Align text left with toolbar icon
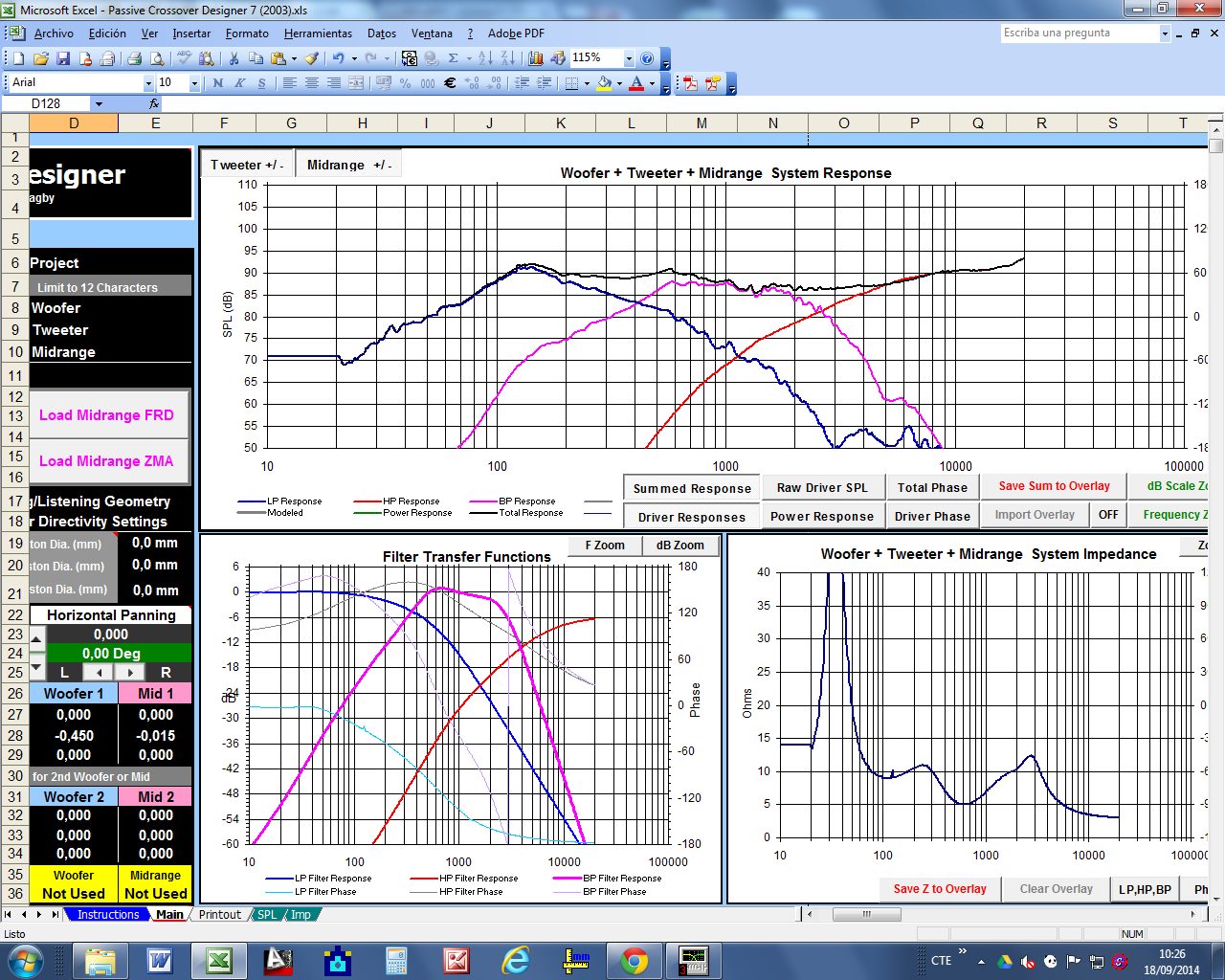 point(289,83)
